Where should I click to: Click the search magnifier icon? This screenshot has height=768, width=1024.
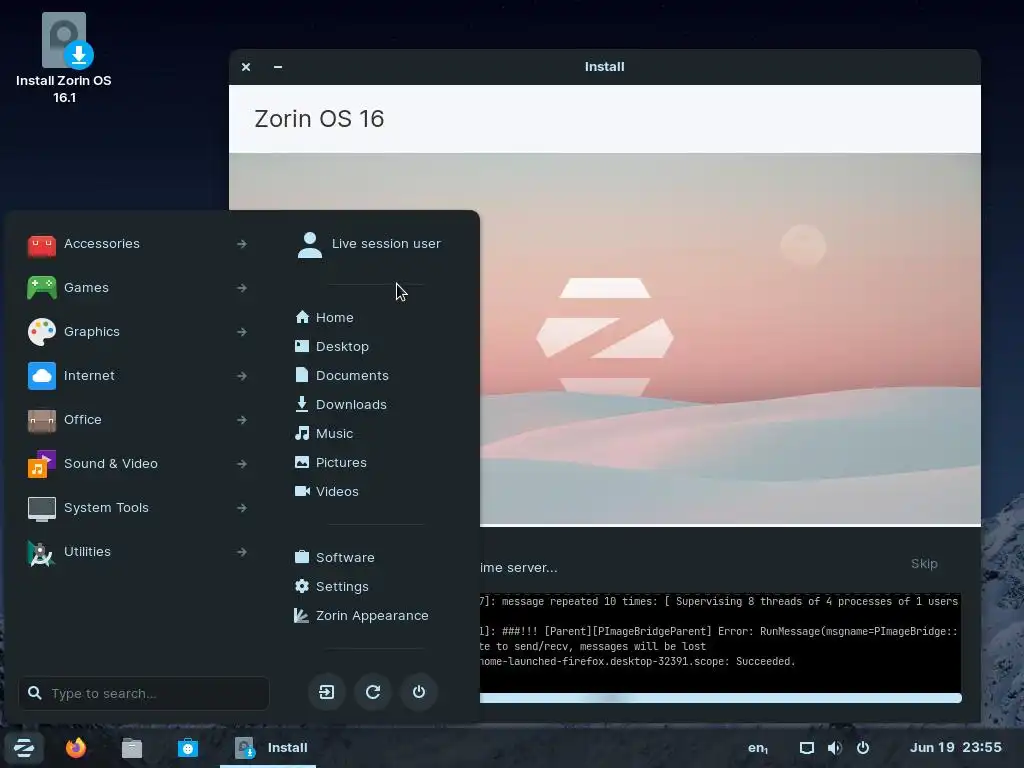(x=35, y=693)
